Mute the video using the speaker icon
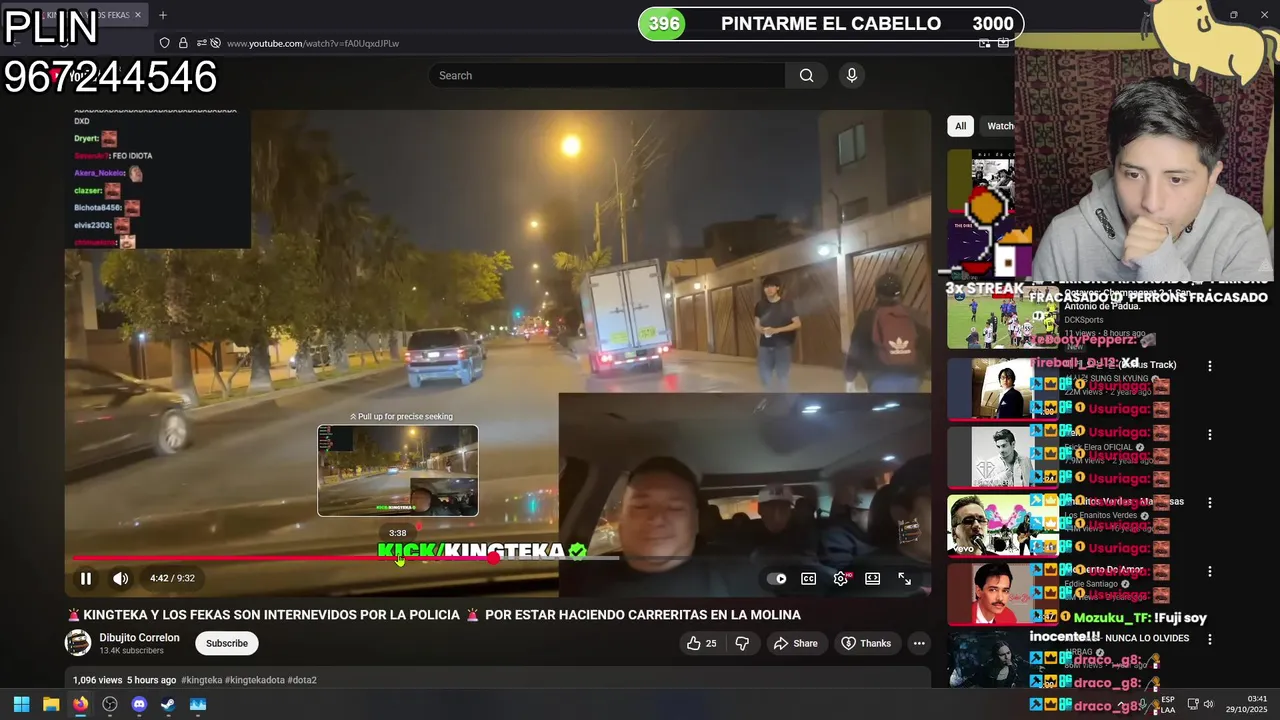Image resolution: width=1280 pixels, height=720 pixels. (x=121, y=578)
